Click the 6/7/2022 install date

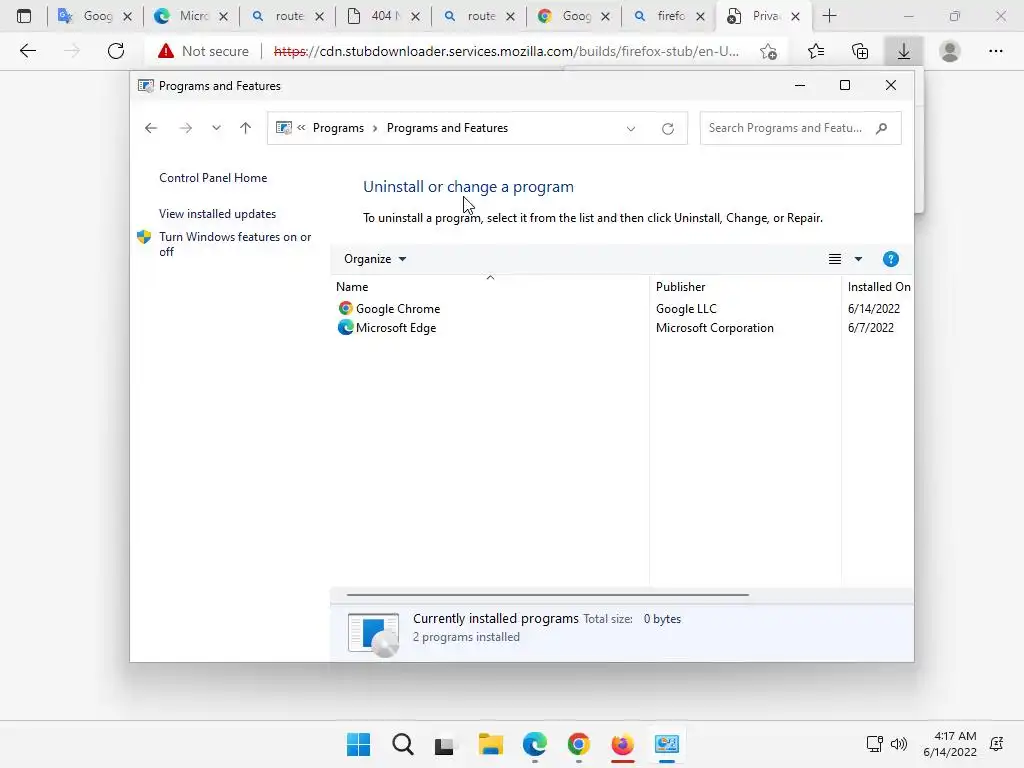point(871,328)
